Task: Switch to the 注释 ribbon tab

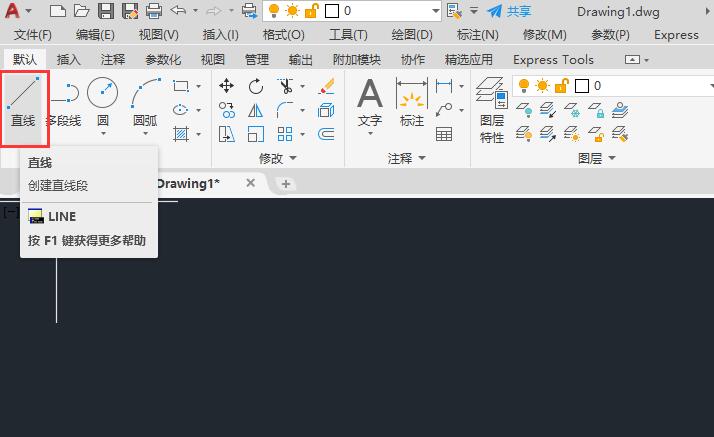Action: [x=113, y=59]
